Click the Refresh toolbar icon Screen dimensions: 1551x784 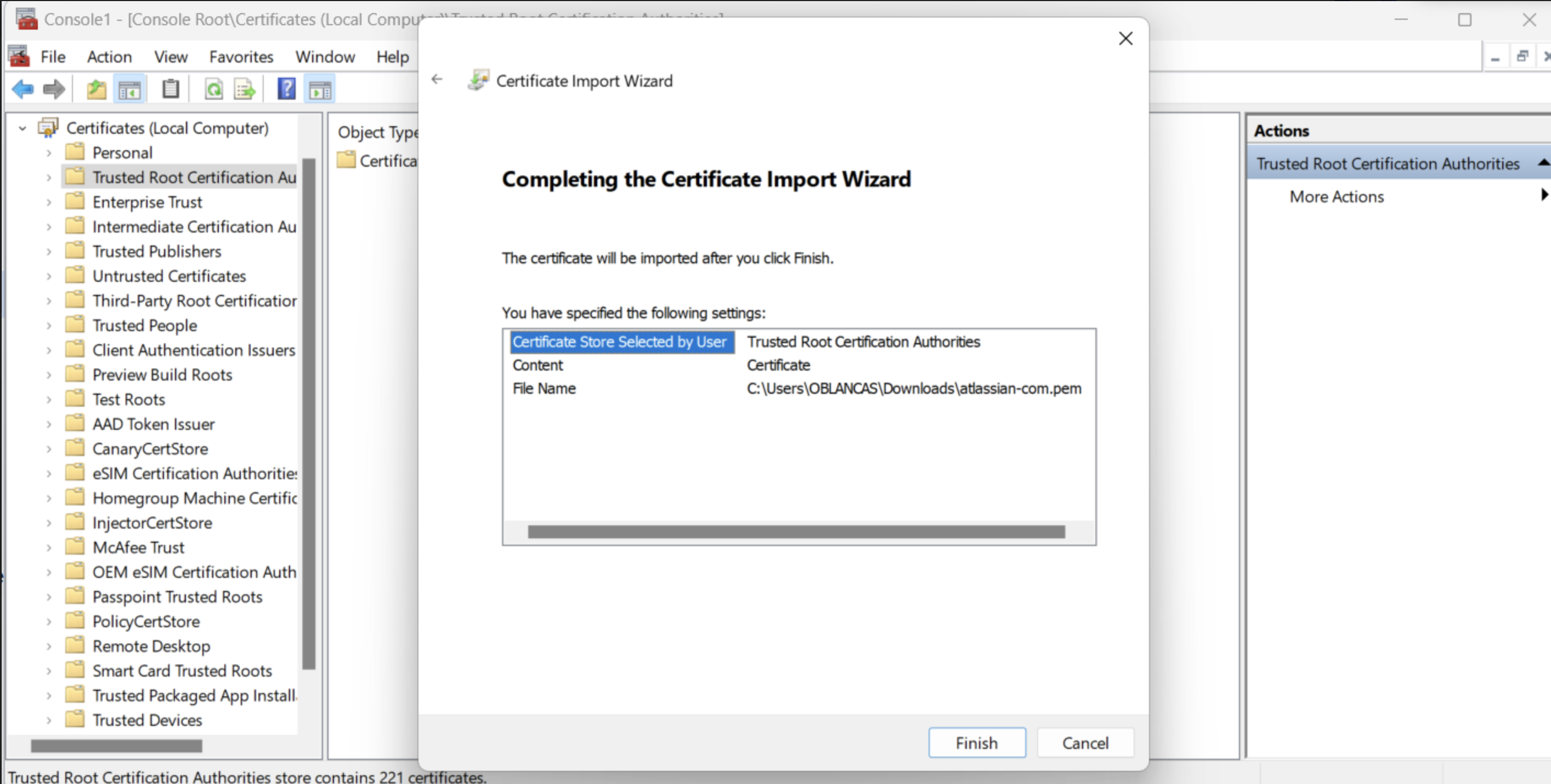pos(214,90)
